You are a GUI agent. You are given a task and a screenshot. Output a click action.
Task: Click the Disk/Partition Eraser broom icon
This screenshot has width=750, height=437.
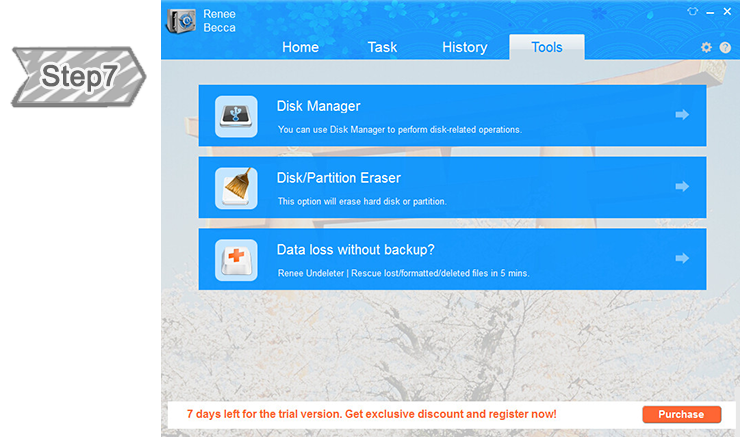click(236, 187)
